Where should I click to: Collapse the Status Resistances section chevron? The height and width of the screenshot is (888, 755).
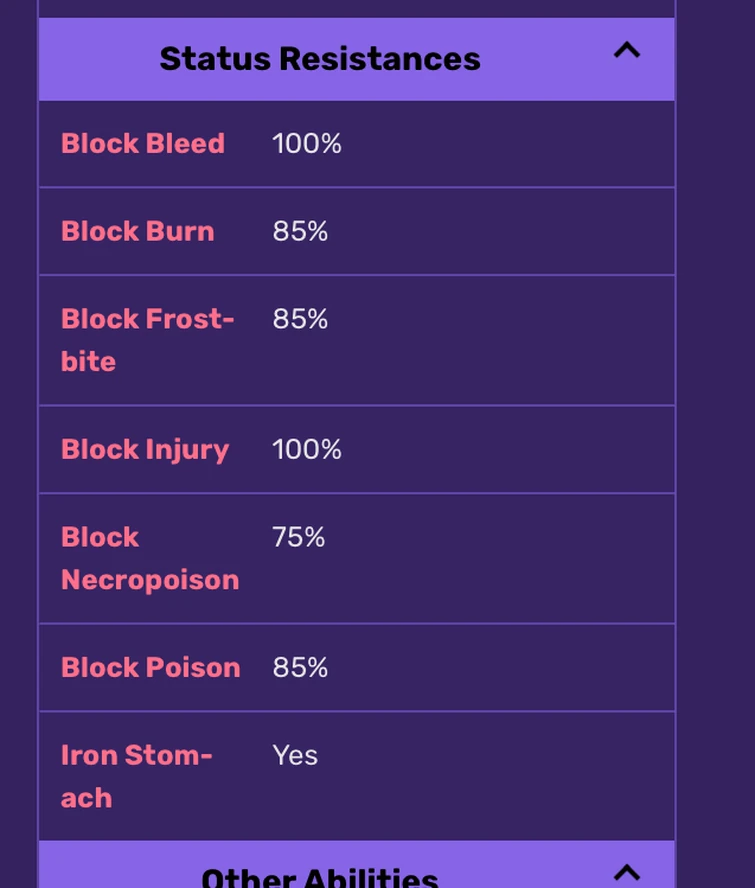pos(626,51)
